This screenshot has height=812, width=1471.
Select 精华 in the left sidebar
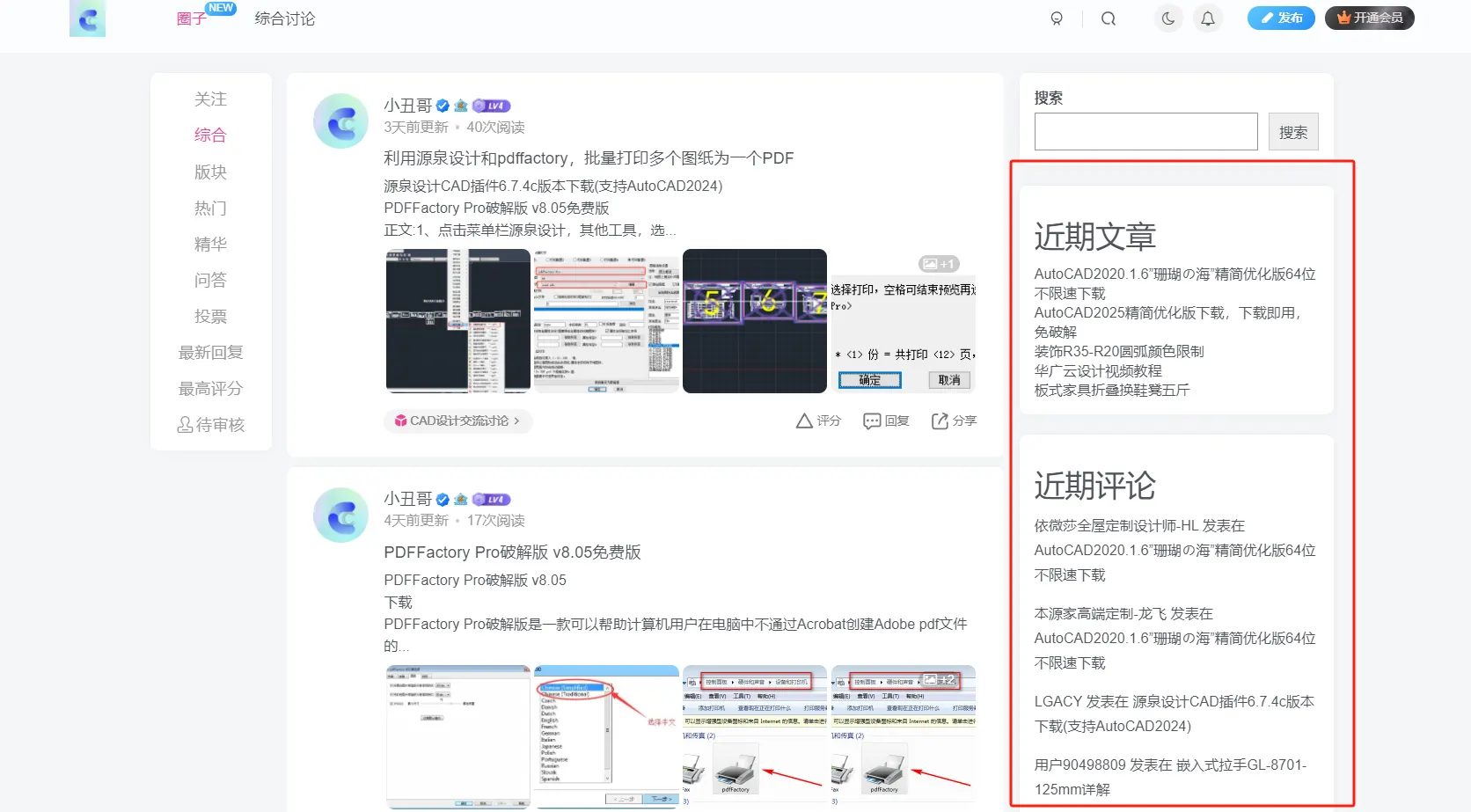click(x=210, y=245)
